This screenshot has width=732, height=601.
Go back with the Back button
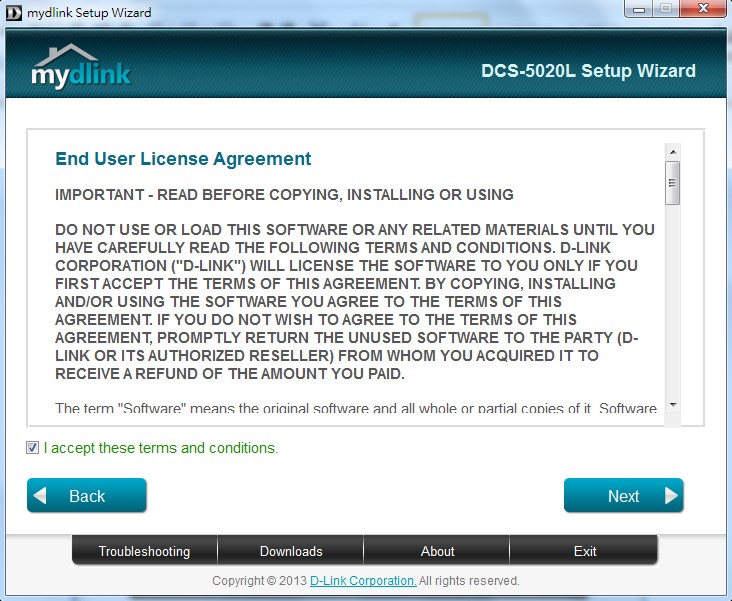coord(87,495)
